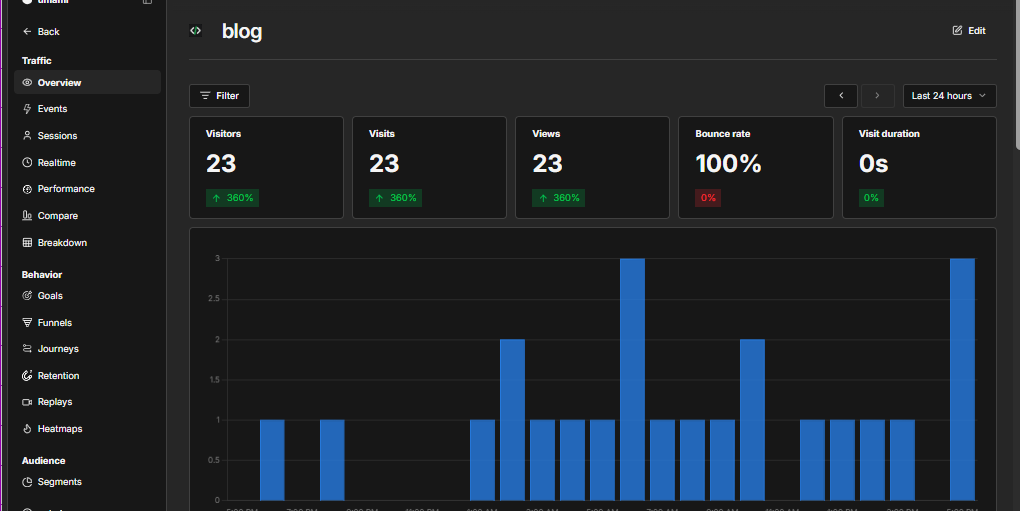The height and width of the screenshot is (511, 1020).
Task: Click the Funnels funnel icon
Action: (x=27, y=322)
